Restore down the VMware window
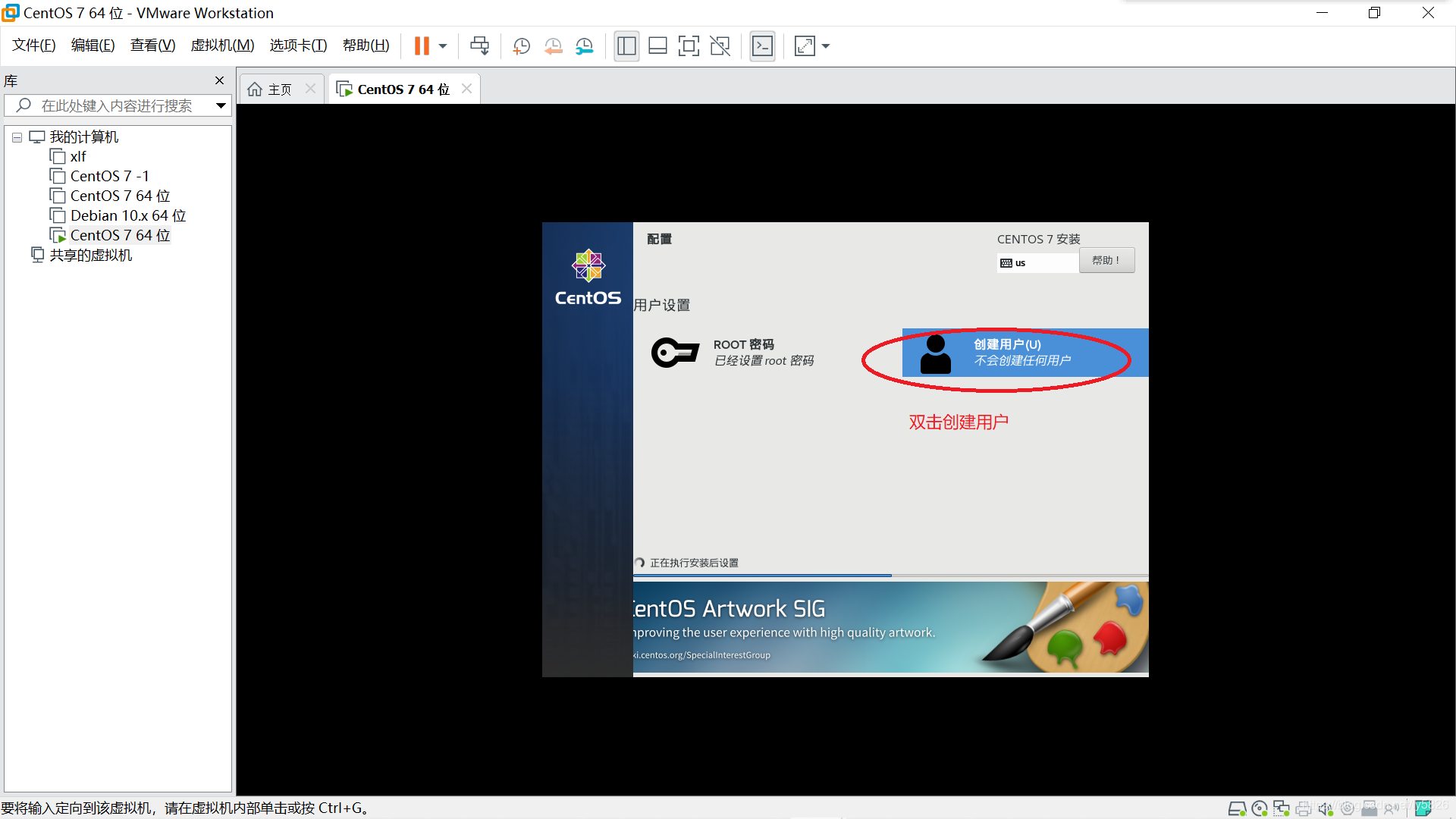 tap(1374, 13)
